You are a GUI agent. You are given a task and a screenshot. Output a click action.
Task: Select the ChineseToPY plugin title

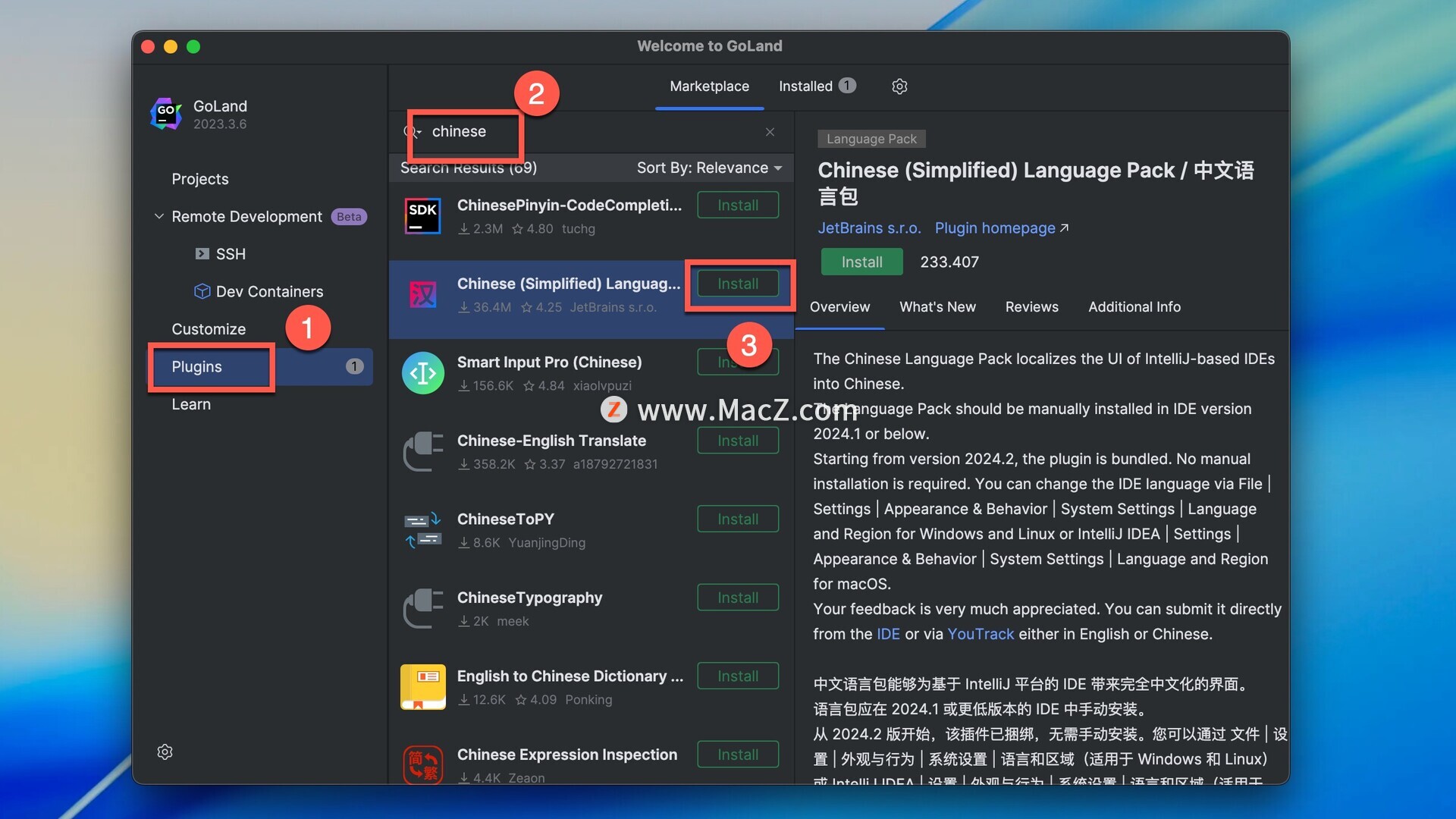click(505, 519)
